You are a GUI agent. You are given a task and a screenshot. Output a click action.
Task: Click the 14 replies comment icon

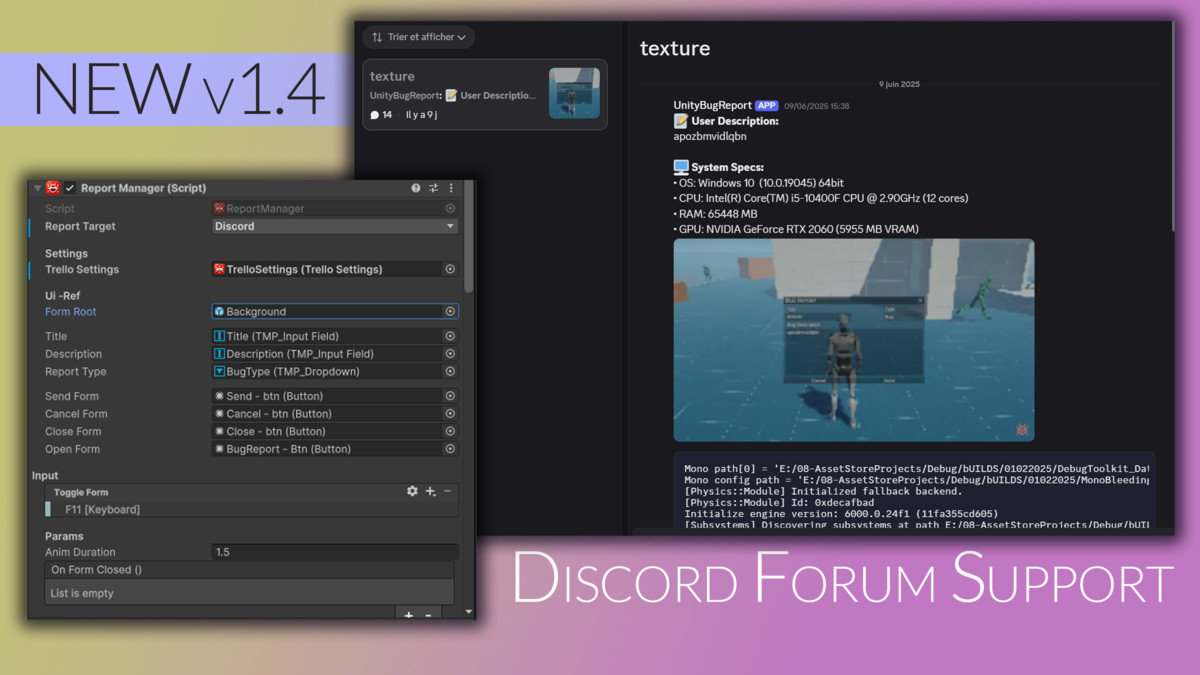[x=375, y=115]
